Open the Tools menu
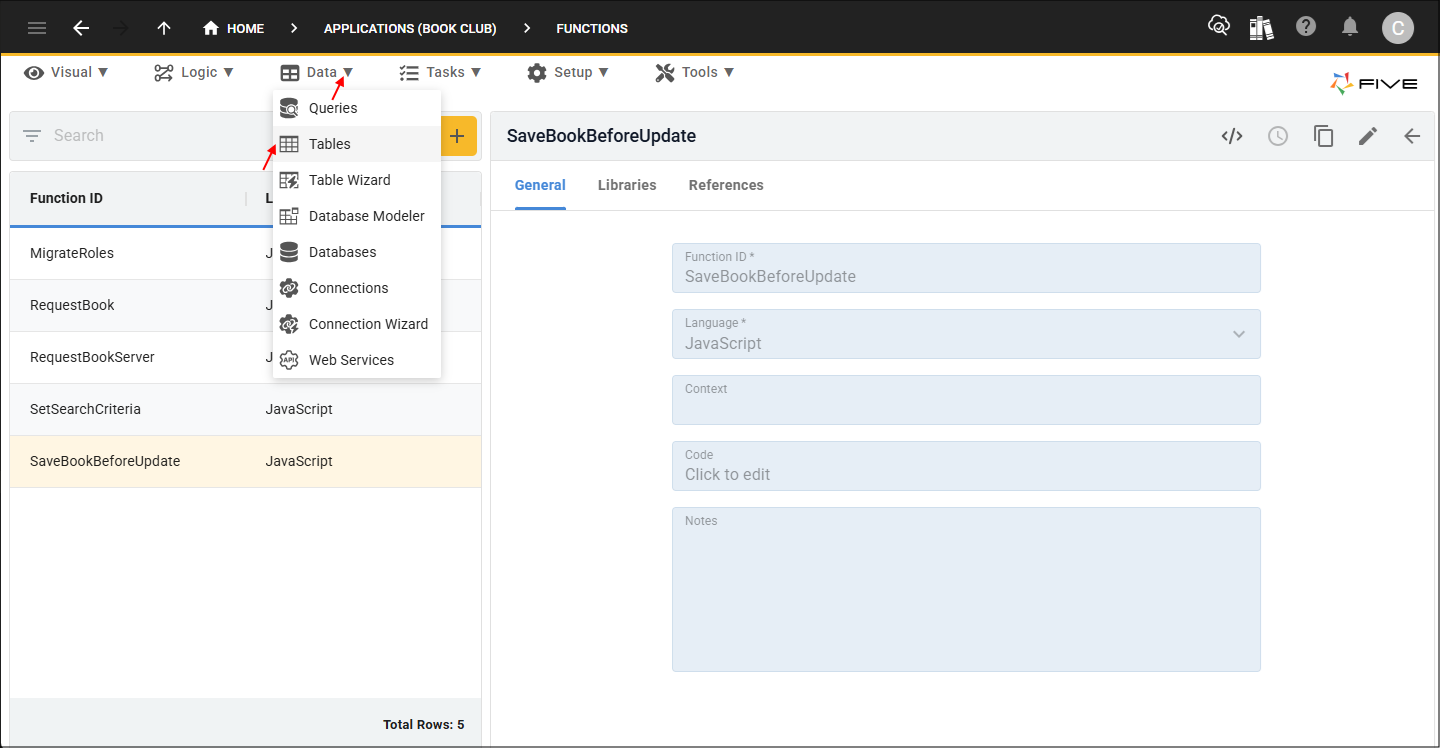Image resolution: width=1440 pixels, height=748 pixels. click(695, 72)
